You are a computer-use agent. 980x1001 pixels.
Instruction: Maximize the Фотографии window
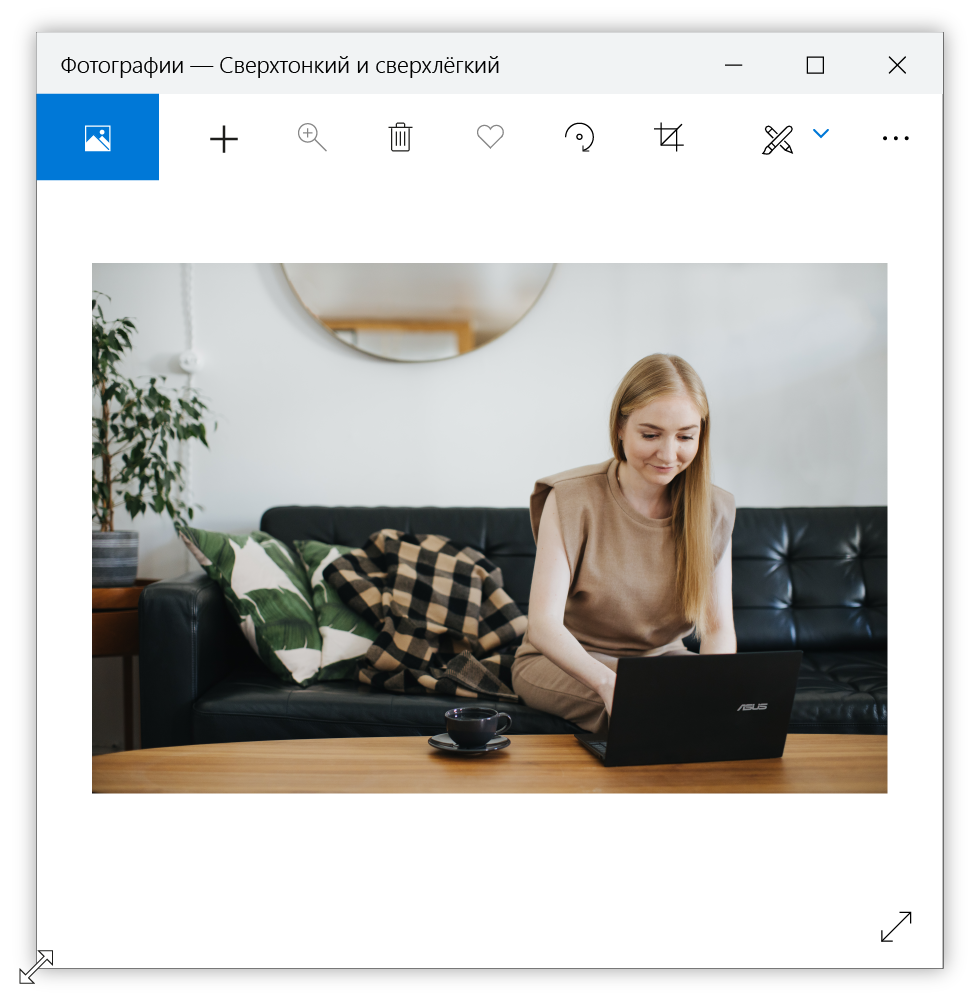815,65
